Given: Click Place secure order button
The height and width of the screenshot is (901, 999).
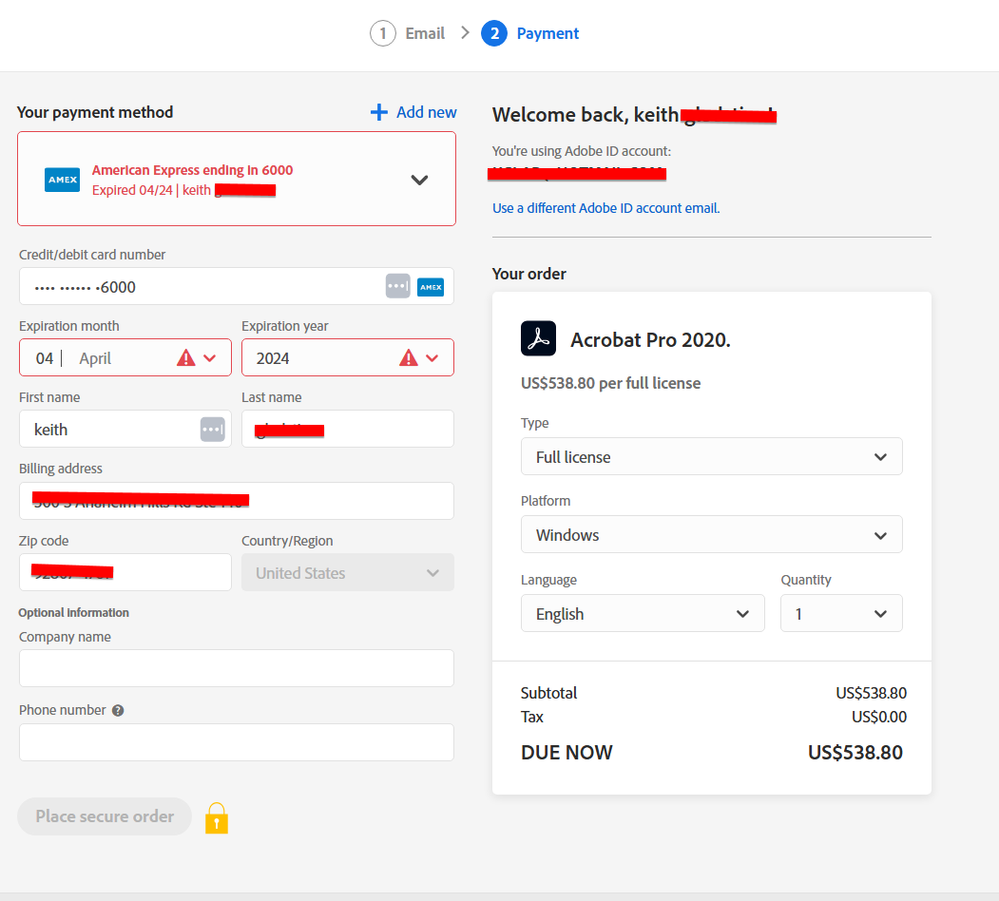Looking at the screenshot, I should coord(104,816).
